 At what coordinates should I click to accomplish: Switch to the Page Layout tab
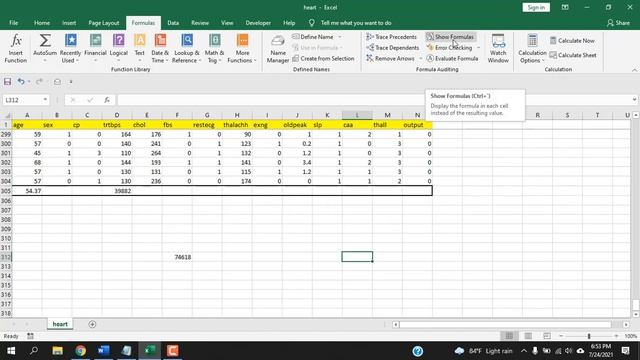tap(104, 23)
